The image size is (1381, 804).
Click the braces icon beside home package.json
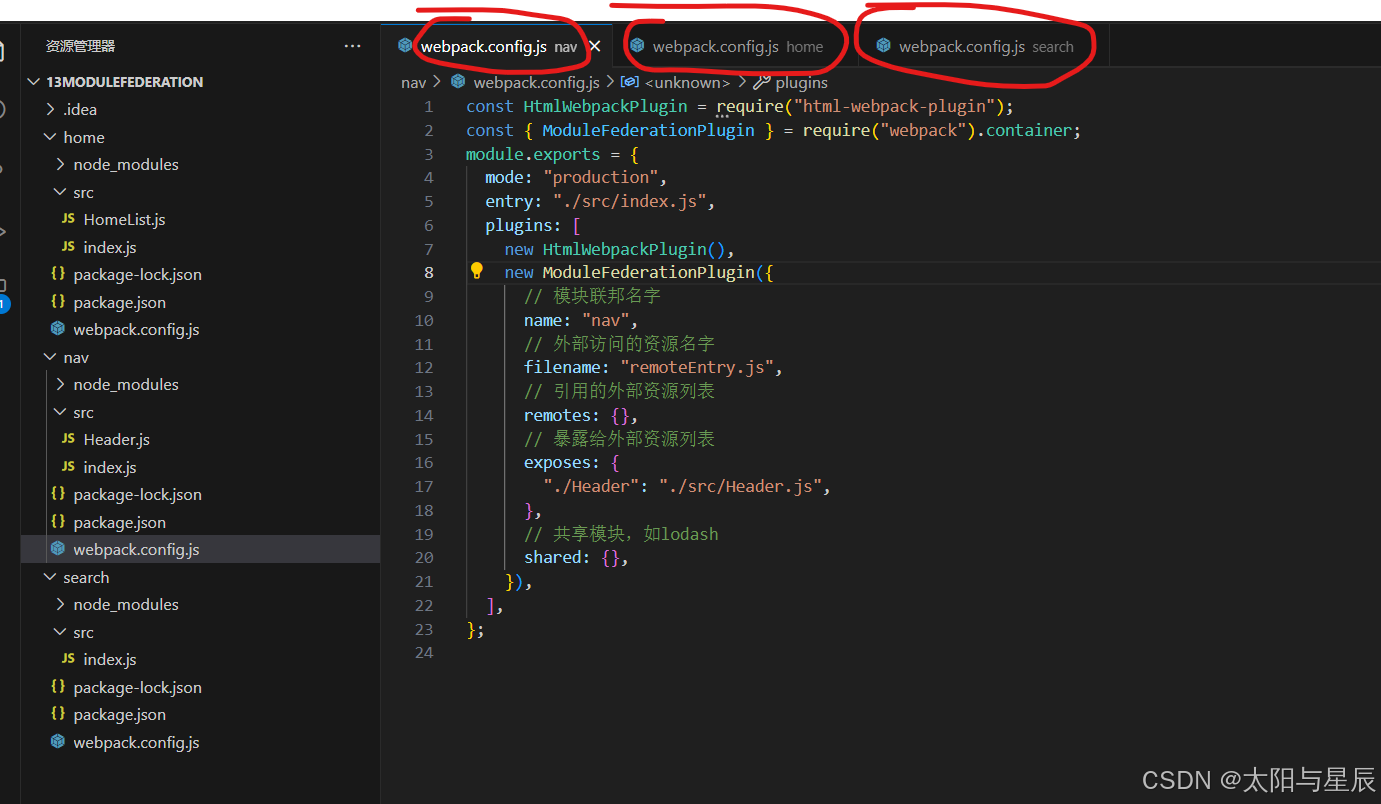coord(58,301)
